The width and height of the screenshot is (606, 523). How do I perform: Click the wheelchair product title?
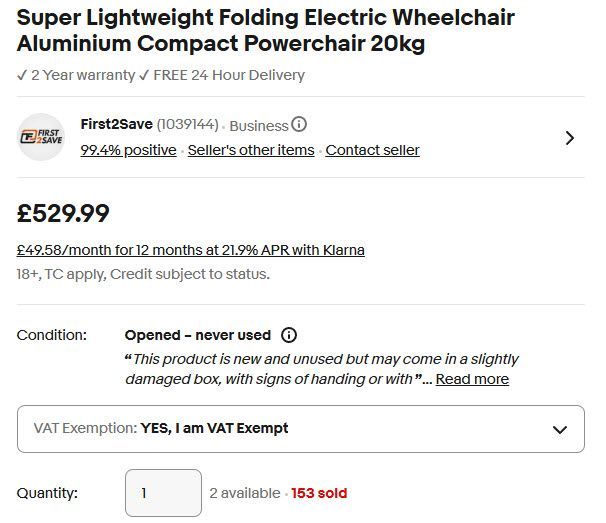click(x=265, y=31)
